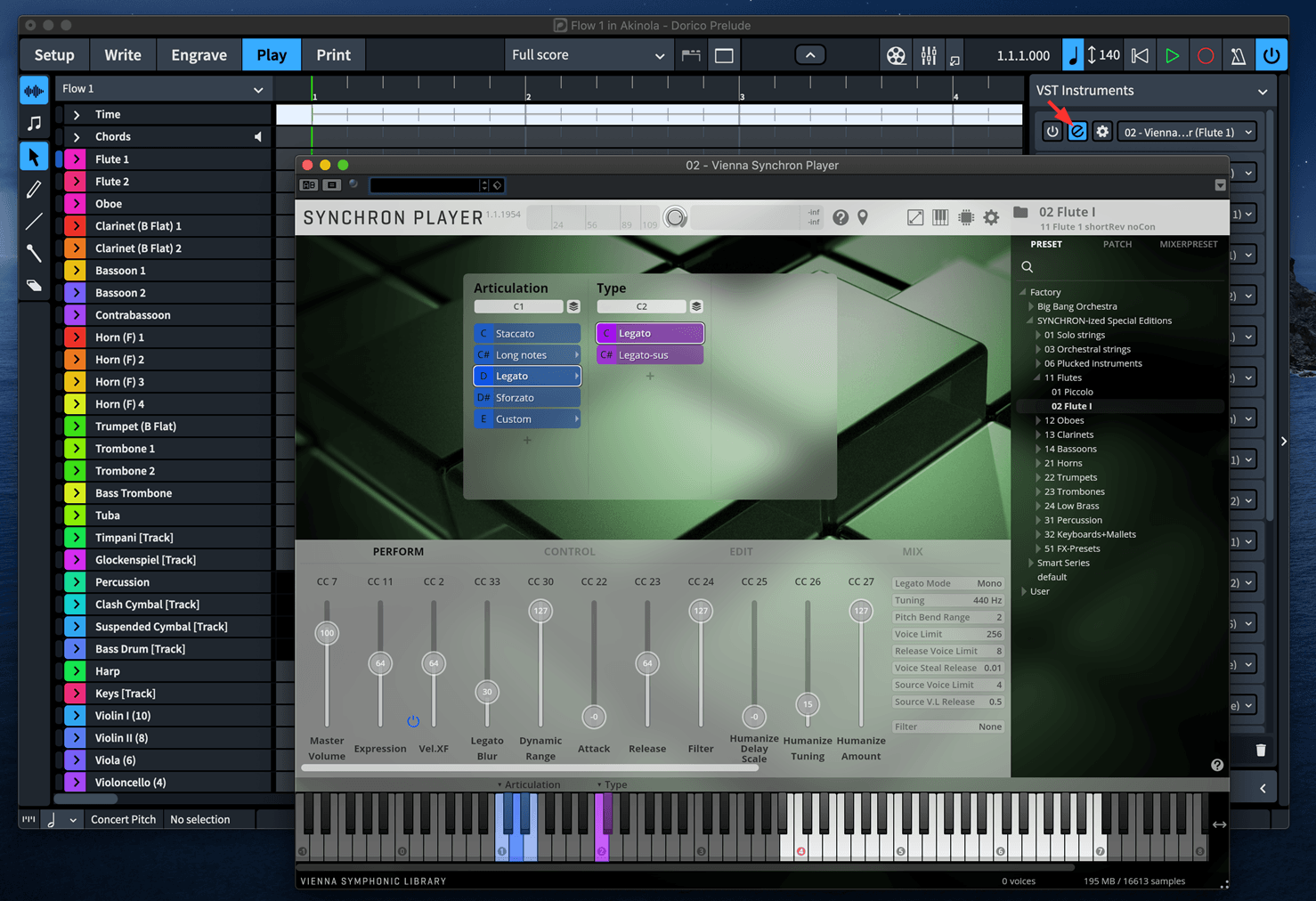Open the CONTROL tab in Synchron Player
Viewport: 1316px width, 901px height.
[569, 552]
